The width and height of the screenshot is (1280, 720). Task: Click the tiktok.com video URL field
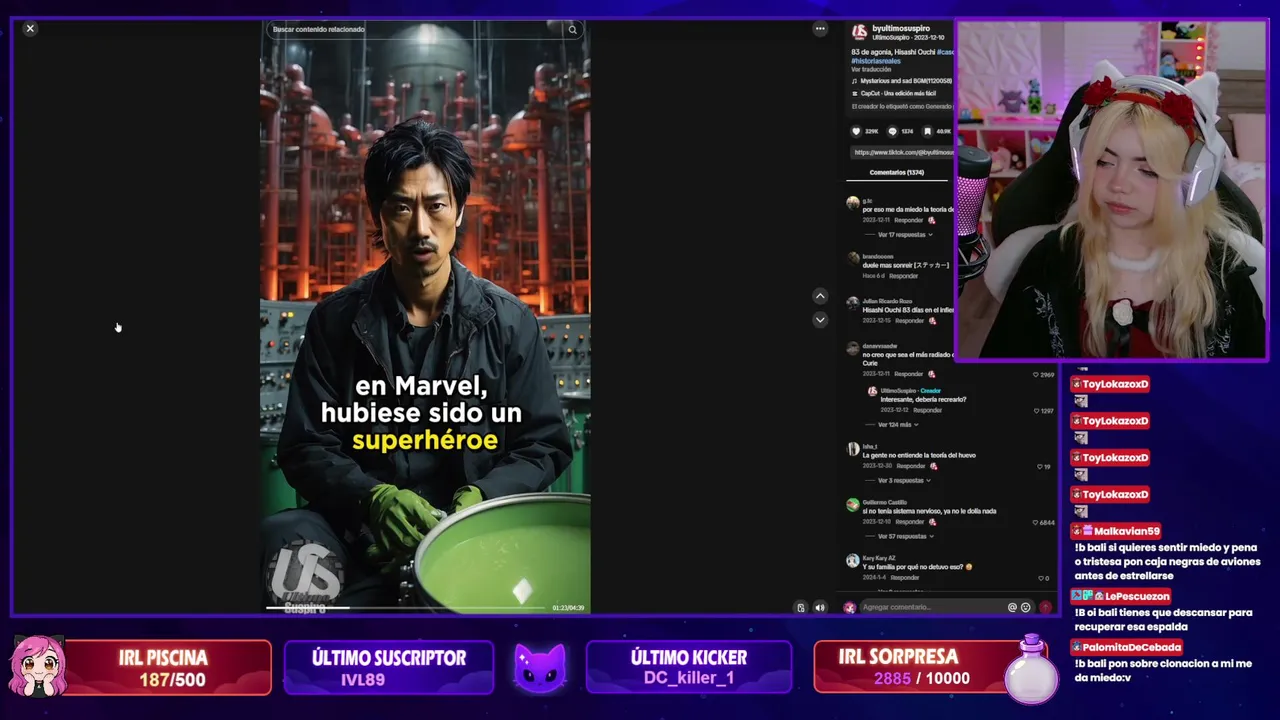pos(902,152)
